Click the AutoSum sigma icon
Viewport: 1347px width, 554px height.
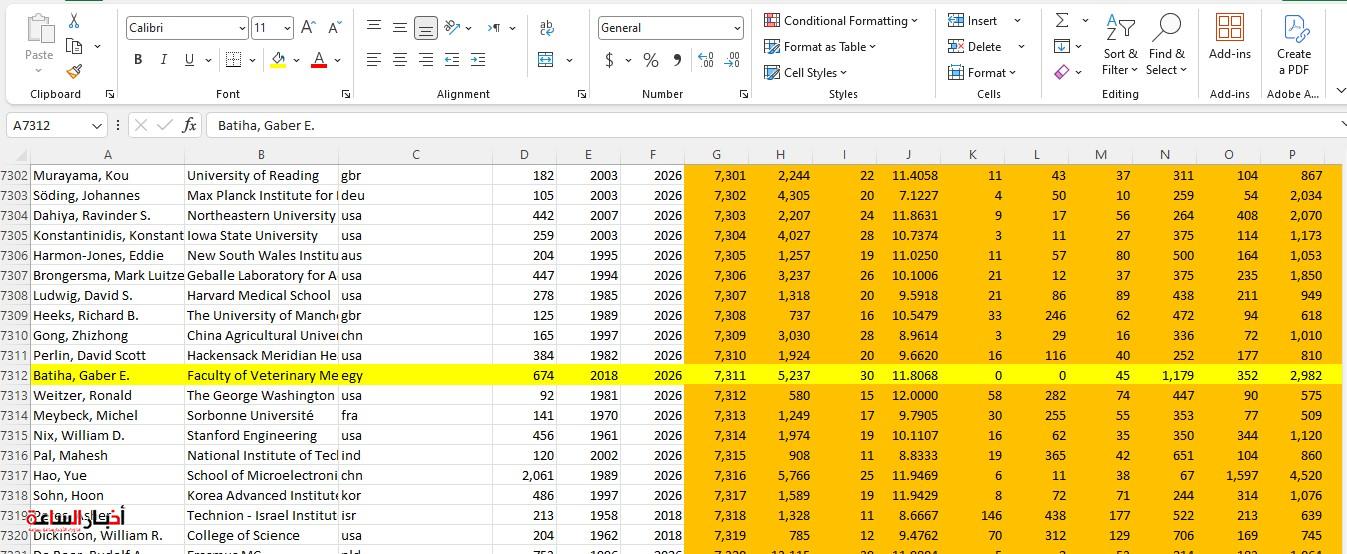pos(1062,20)
